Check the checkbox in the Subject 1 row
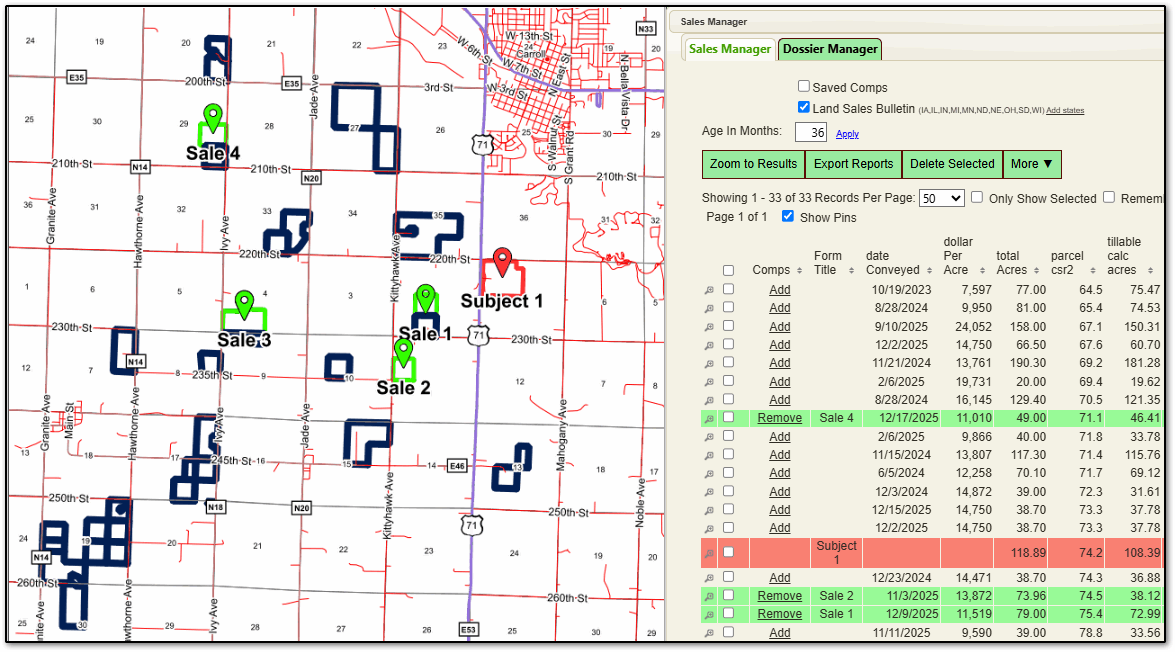Viewport: 1175px width, 652px height. tap(728, 552)
